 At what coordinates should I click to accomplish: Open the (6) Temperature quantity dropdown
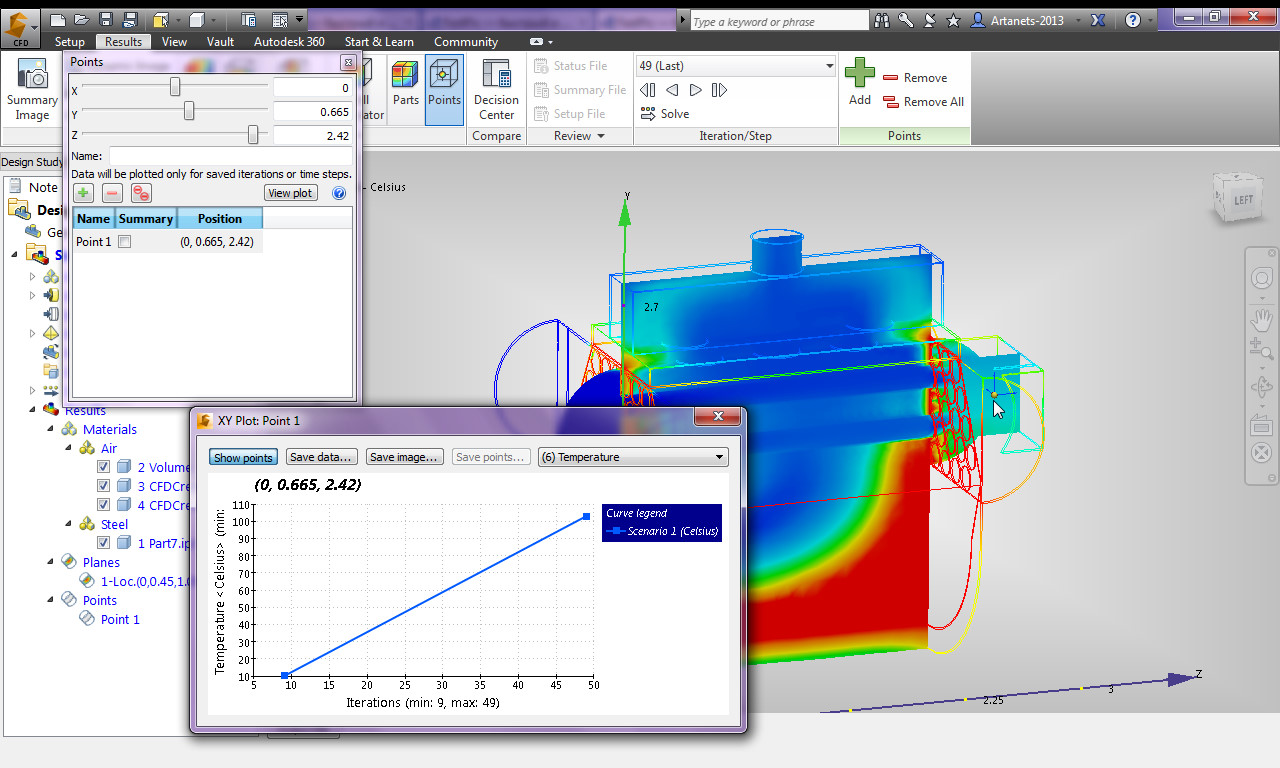(x=633, y=457)
